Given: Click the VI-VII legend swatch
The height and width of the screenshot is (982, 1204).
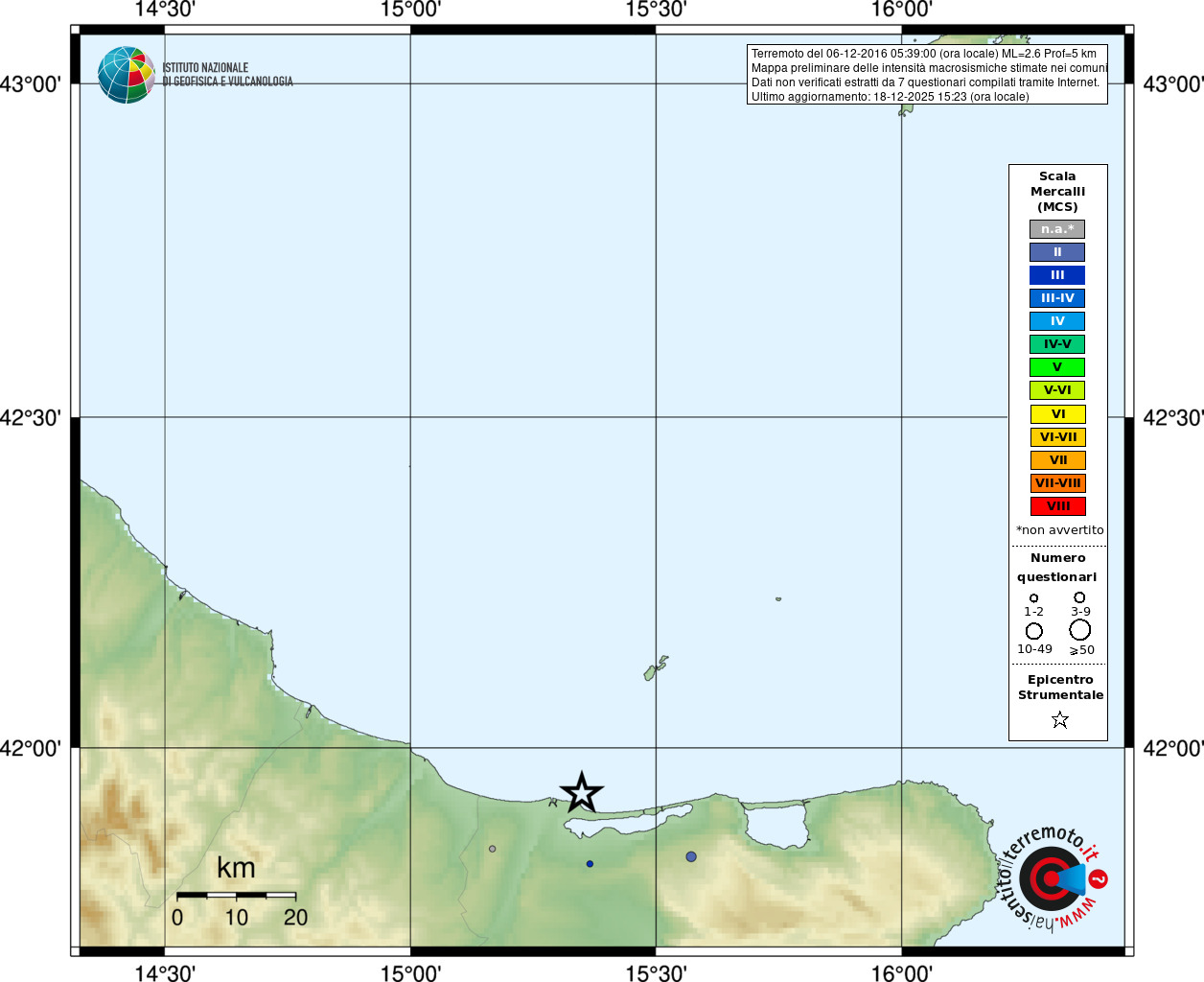Looking at the screenshot, I should click(1057, 437).
